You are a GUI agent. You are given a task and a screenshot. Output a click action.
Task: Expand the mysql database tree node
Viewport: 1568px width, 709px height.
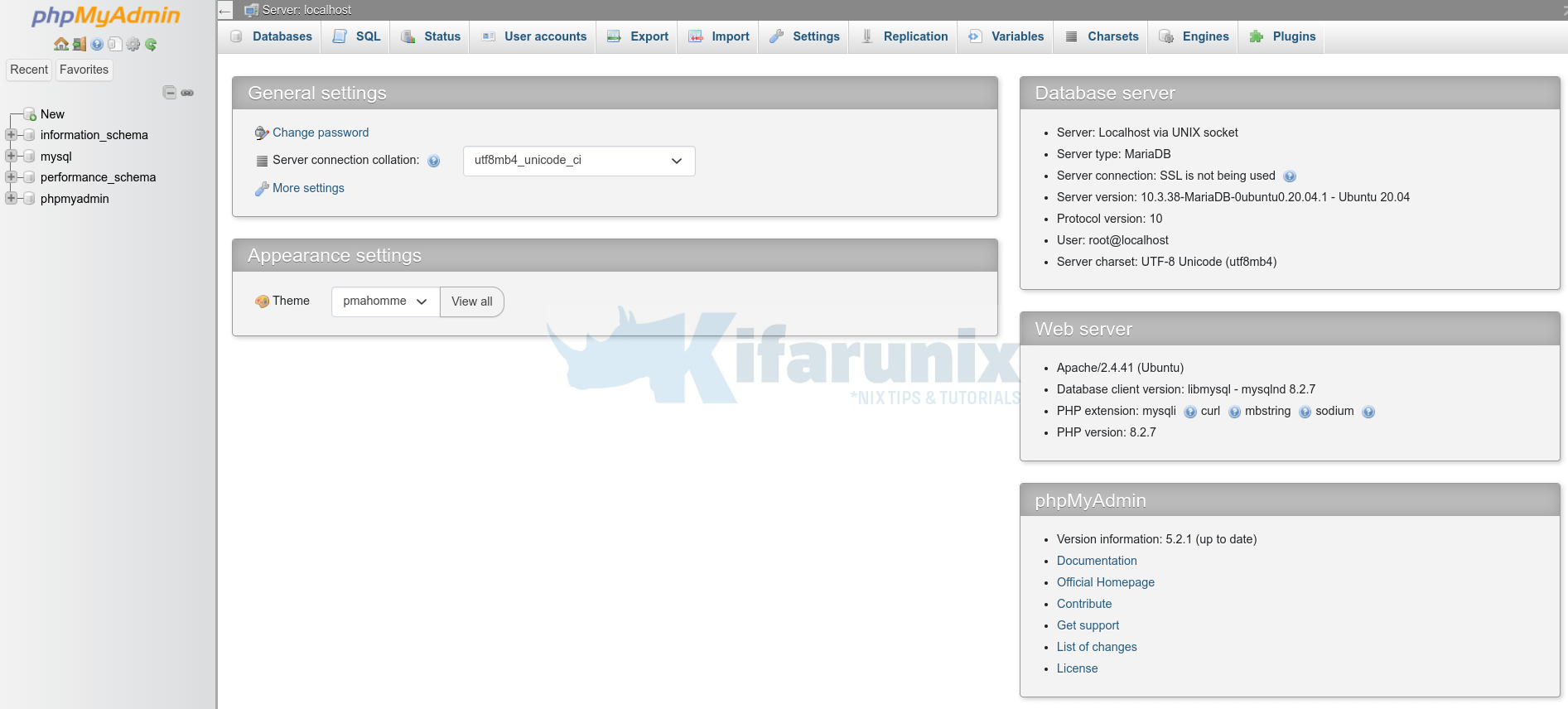click(x=11, y=156)
